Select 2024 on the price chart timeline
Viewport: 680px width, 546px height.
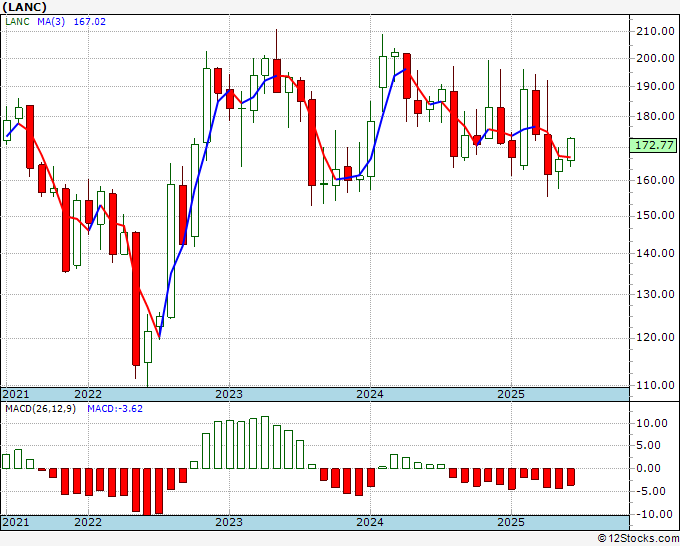pyautogui.click(x=370, y=395)
